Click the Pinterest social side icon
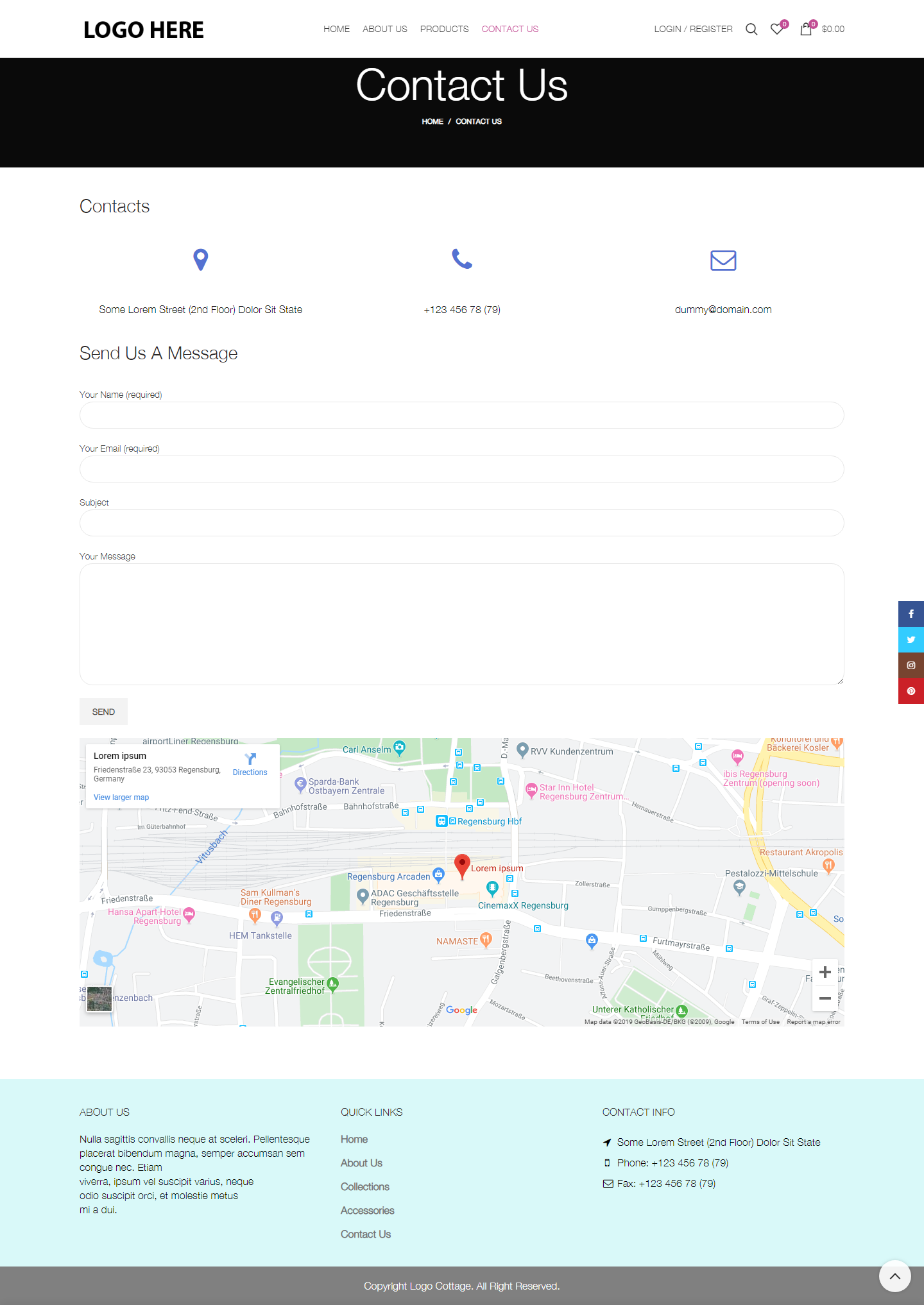The image size is (924, 1305). 911,691
